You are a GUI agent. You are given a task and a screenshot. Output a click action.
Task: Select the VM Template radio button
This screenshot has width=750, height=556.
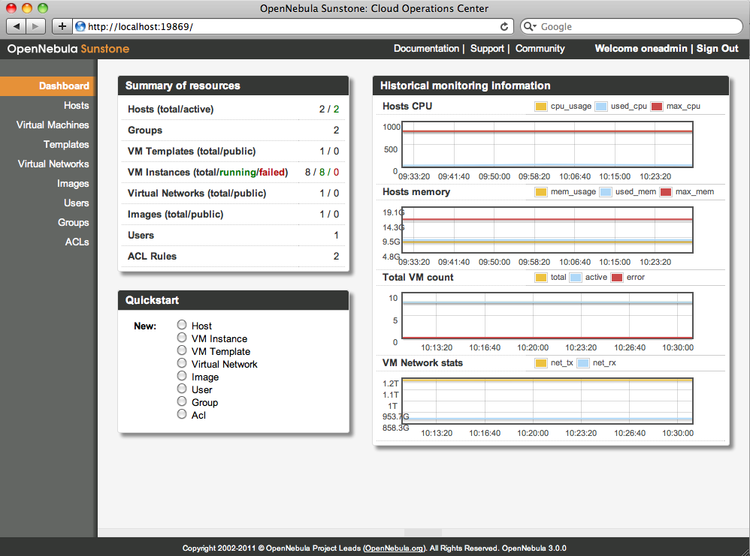[x=182, y=350]
